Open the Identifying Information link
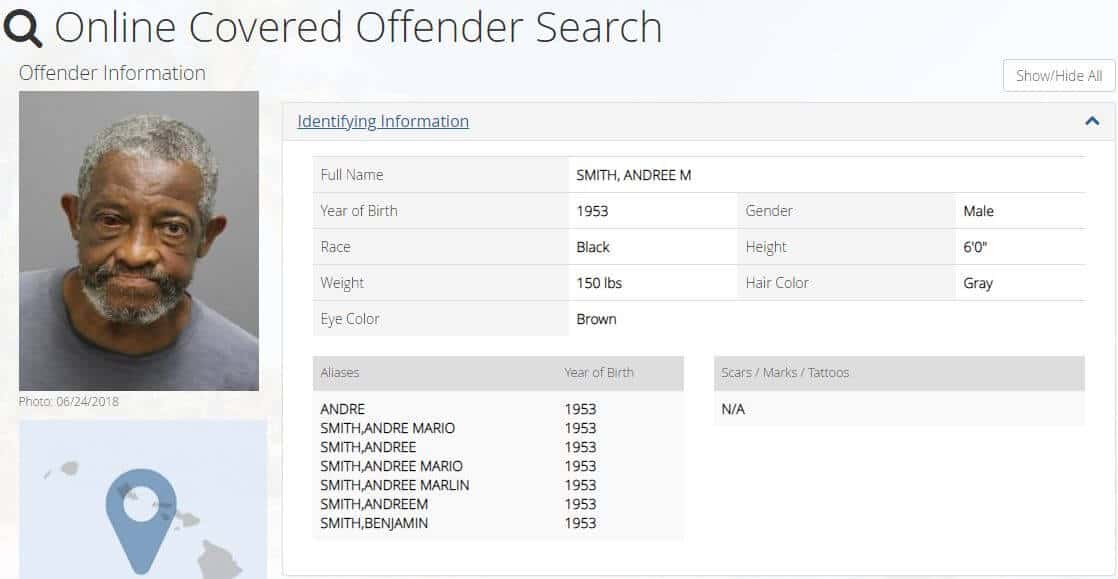Screen dimensions: 1118x579 click(x=383, y=121)
